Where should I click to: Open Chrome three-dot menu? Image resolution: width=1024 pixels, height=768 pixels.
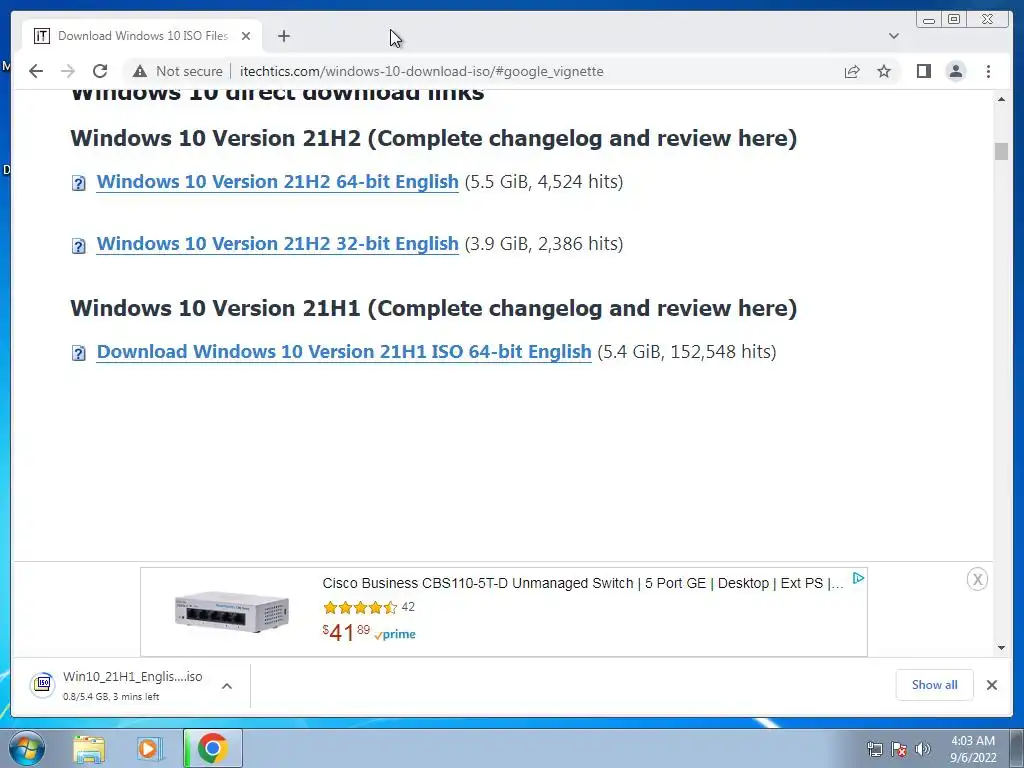tap(988, 71)
